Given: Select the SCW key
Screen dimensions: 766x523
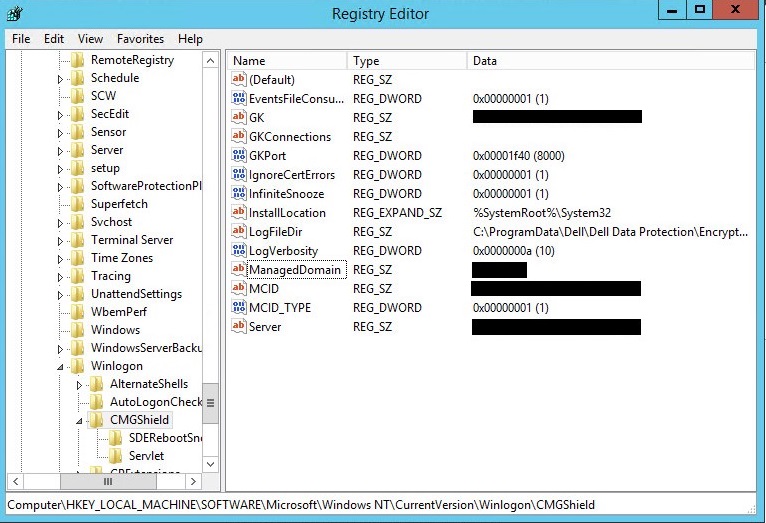Looking at the screenshot, I should pos(104,96).
